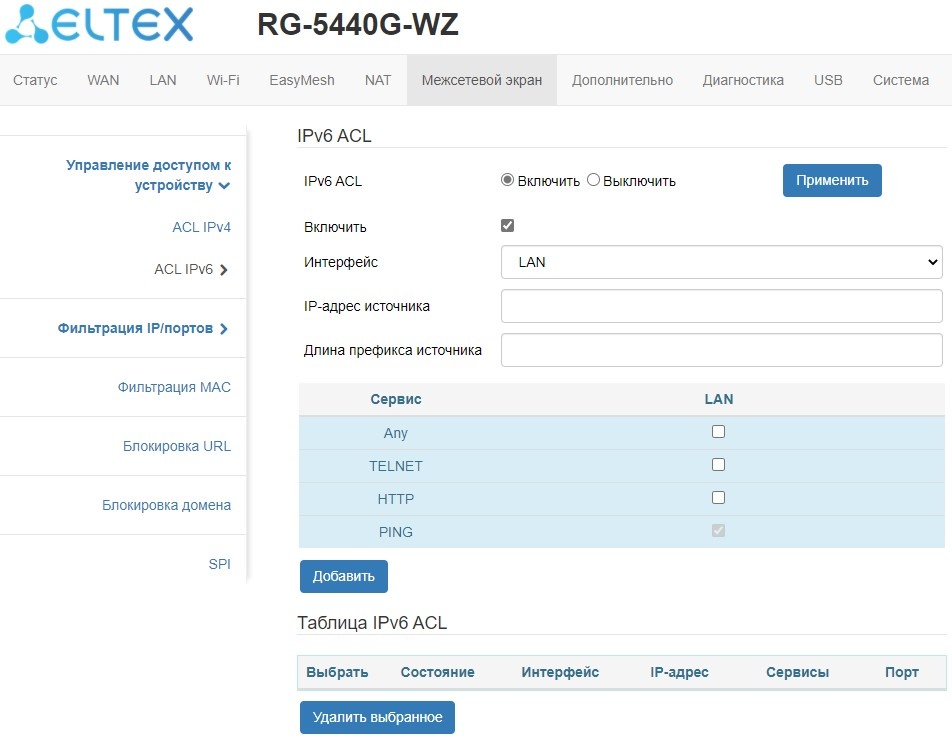Click the Добавить button
This screenshot has height=740, width=952.
343,576
